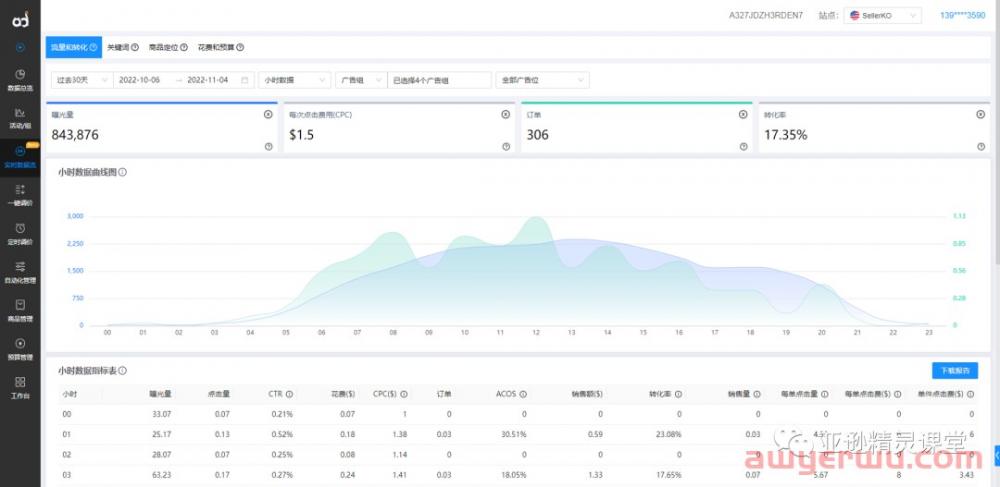Screen dimensions: 1000x487
Task: Open 定时调价 clock sidebar item
Action: coord(20,234)
